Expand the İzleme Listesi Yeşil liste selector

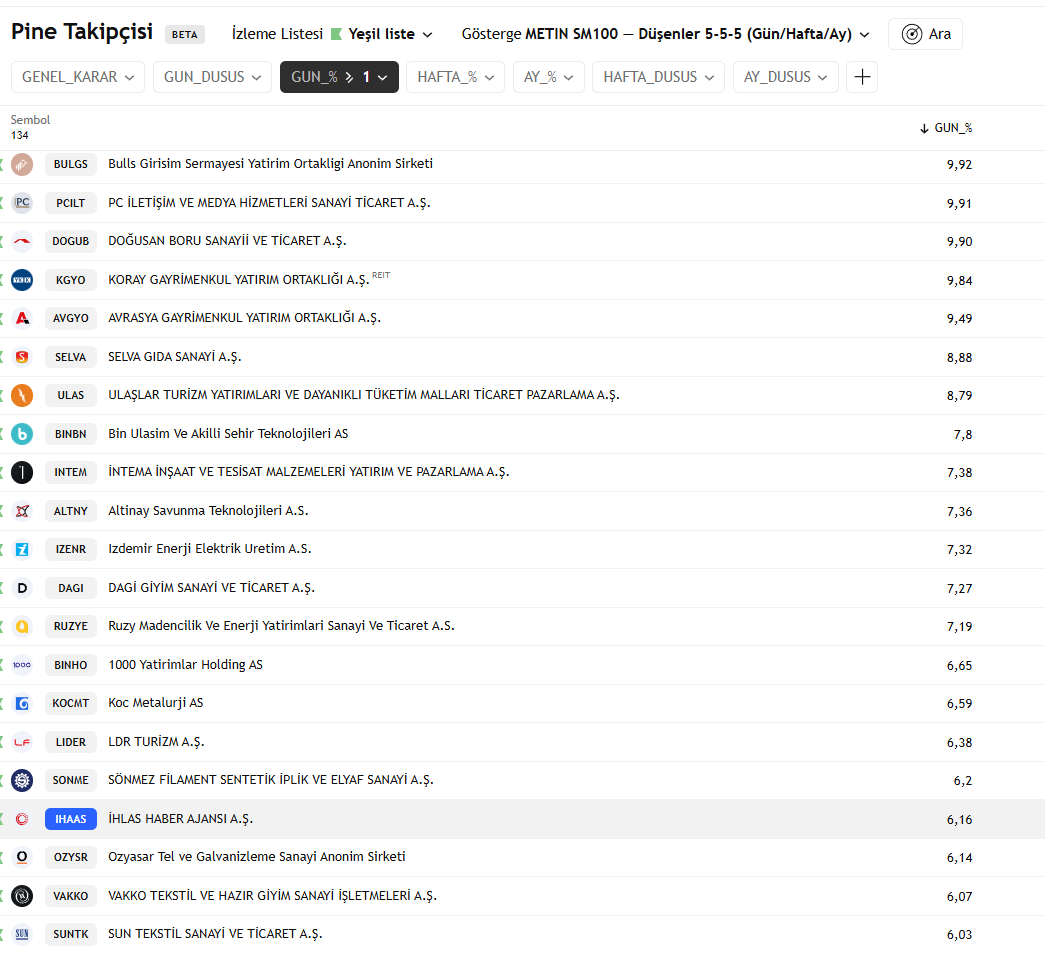click(332, 34)
